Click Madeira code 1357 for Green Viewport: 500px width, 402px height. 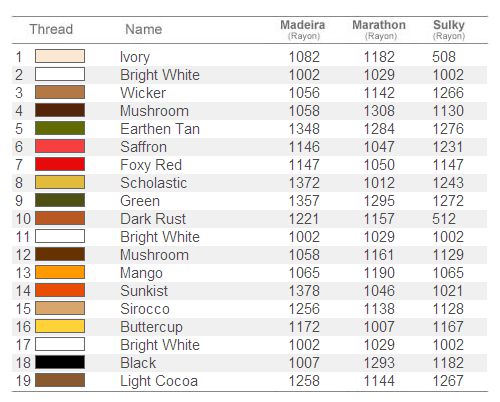point(304,201)
